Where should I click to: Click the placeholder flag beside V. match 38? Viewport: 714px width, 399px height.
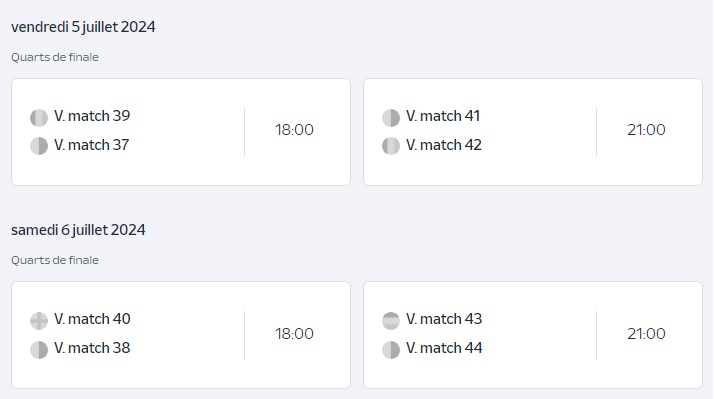point(39,350)
